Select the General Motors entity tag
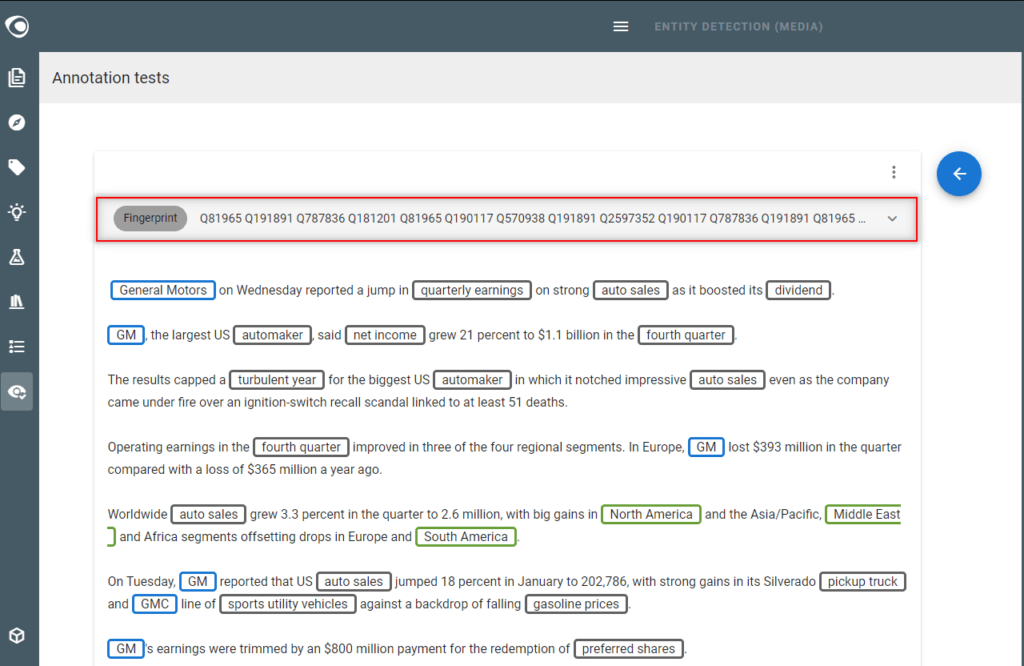The width and height of the screenshot is (1024, 666). (163, 290)
